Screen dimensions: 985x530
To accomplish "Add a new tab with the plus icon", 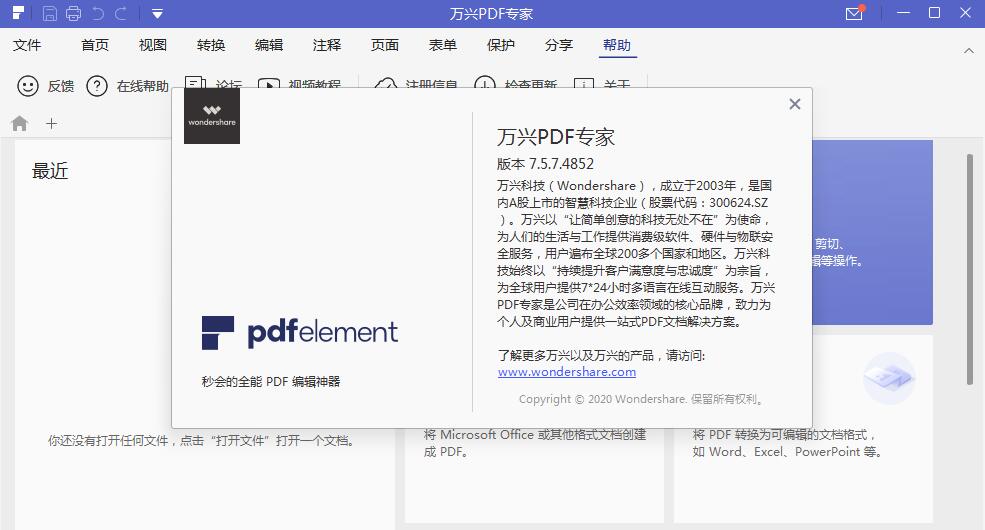I will tap(52, 124).
